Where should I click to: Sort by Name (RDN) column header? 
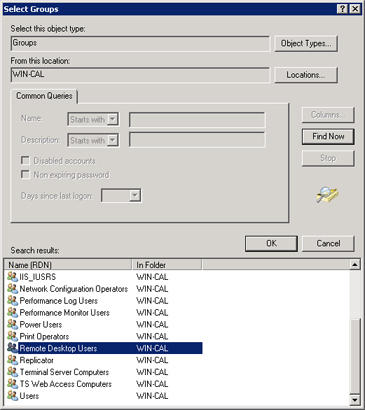(68, 265)
